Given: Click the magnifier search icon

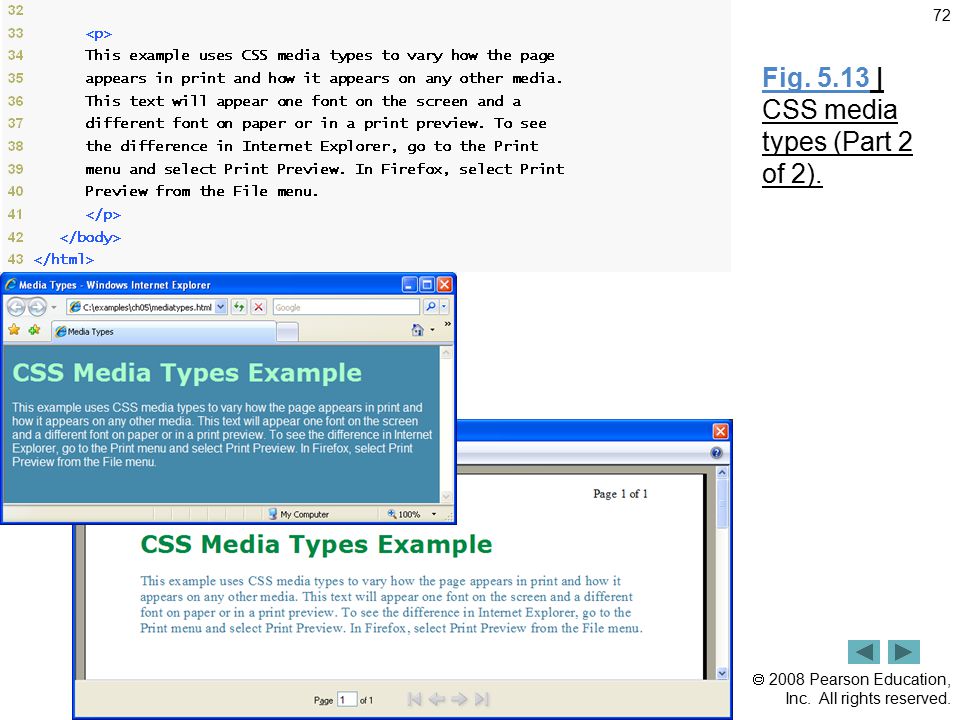Looking at the screenshot, I should coord(431,307).
